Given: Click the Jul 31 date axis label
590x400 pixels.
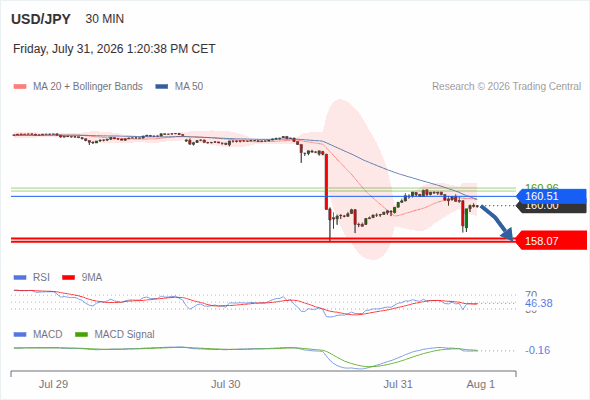Looking at the screenshot, I should point(398,384).
